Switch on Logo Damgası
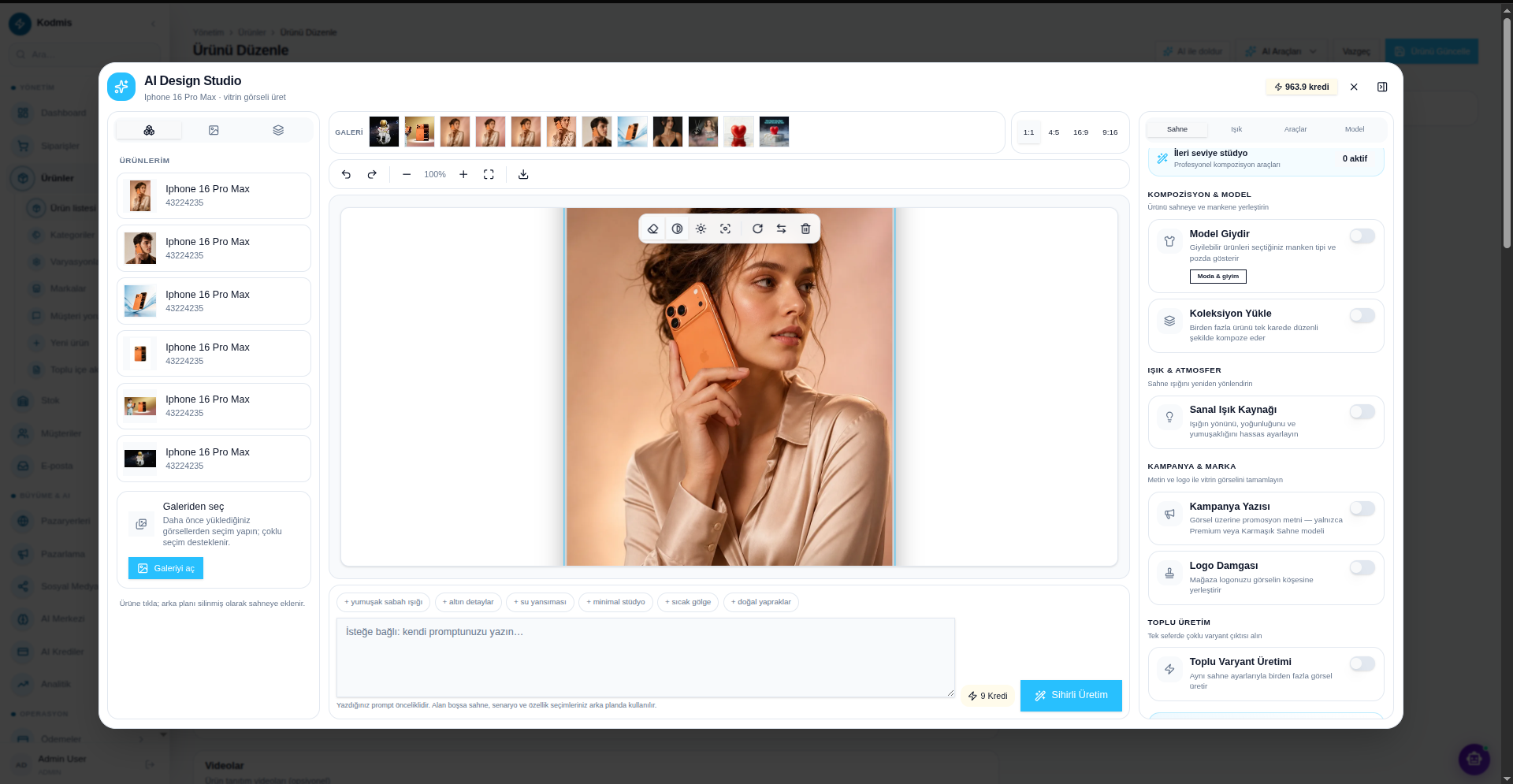 1362,567
